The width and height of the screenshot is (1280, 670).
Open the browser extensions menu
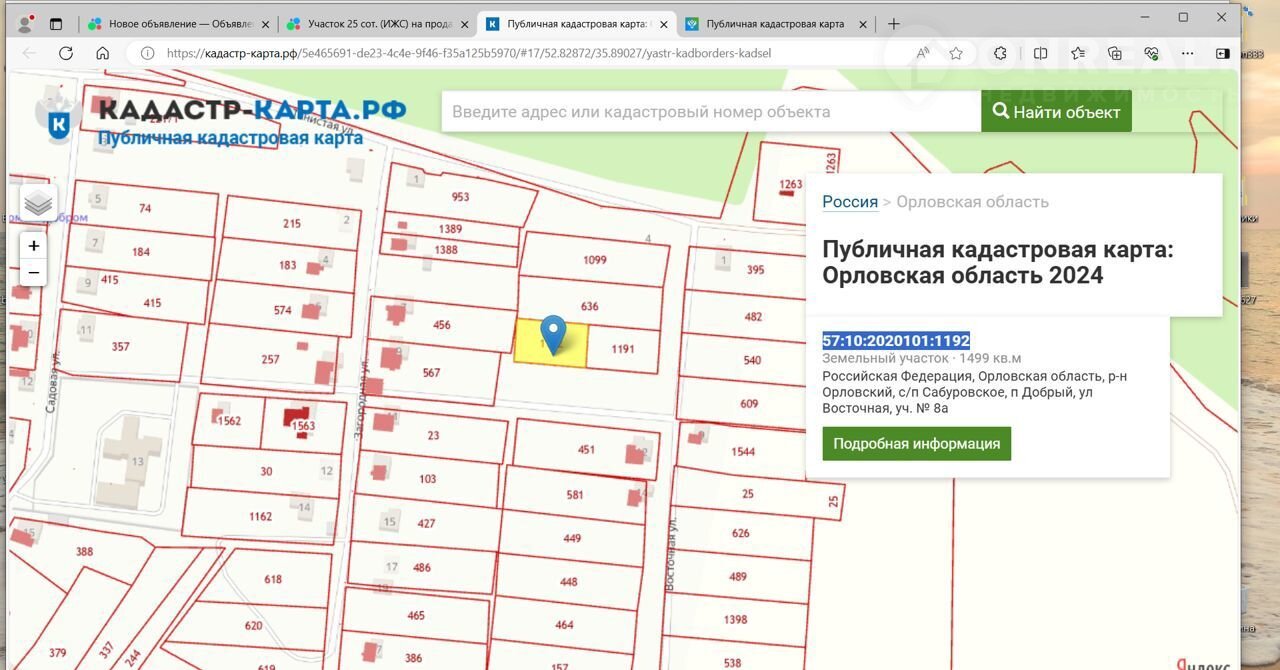point(1000,54)
